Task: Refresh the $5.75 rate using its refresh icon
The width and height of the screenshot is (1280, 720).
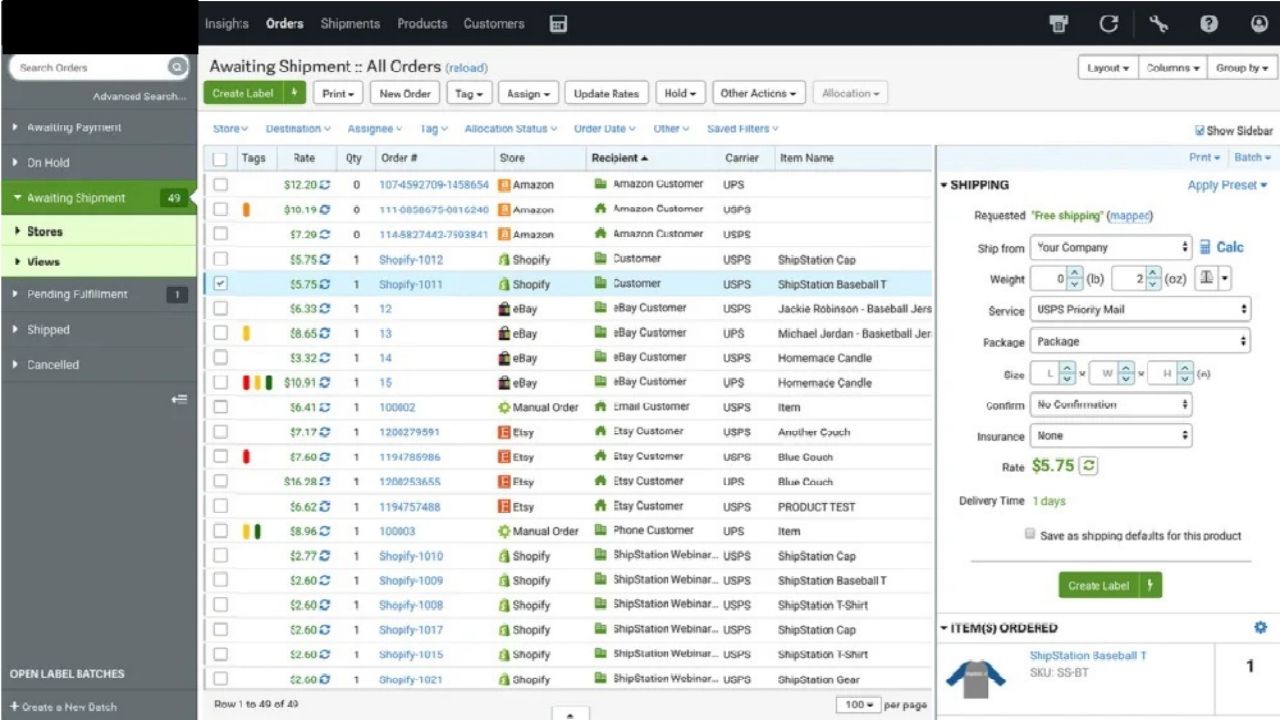Action: coord(1089,465)
